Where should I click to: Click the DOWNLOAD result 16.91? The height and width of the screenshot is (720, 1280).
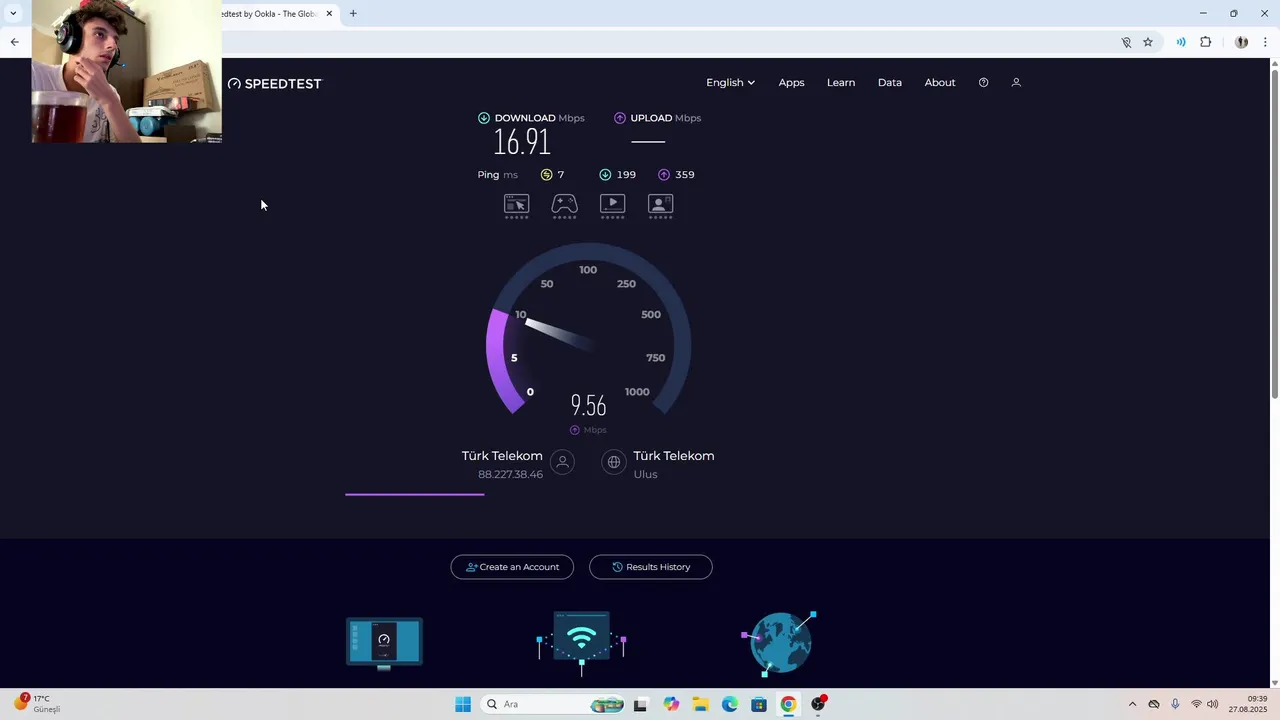coord(522,142)
